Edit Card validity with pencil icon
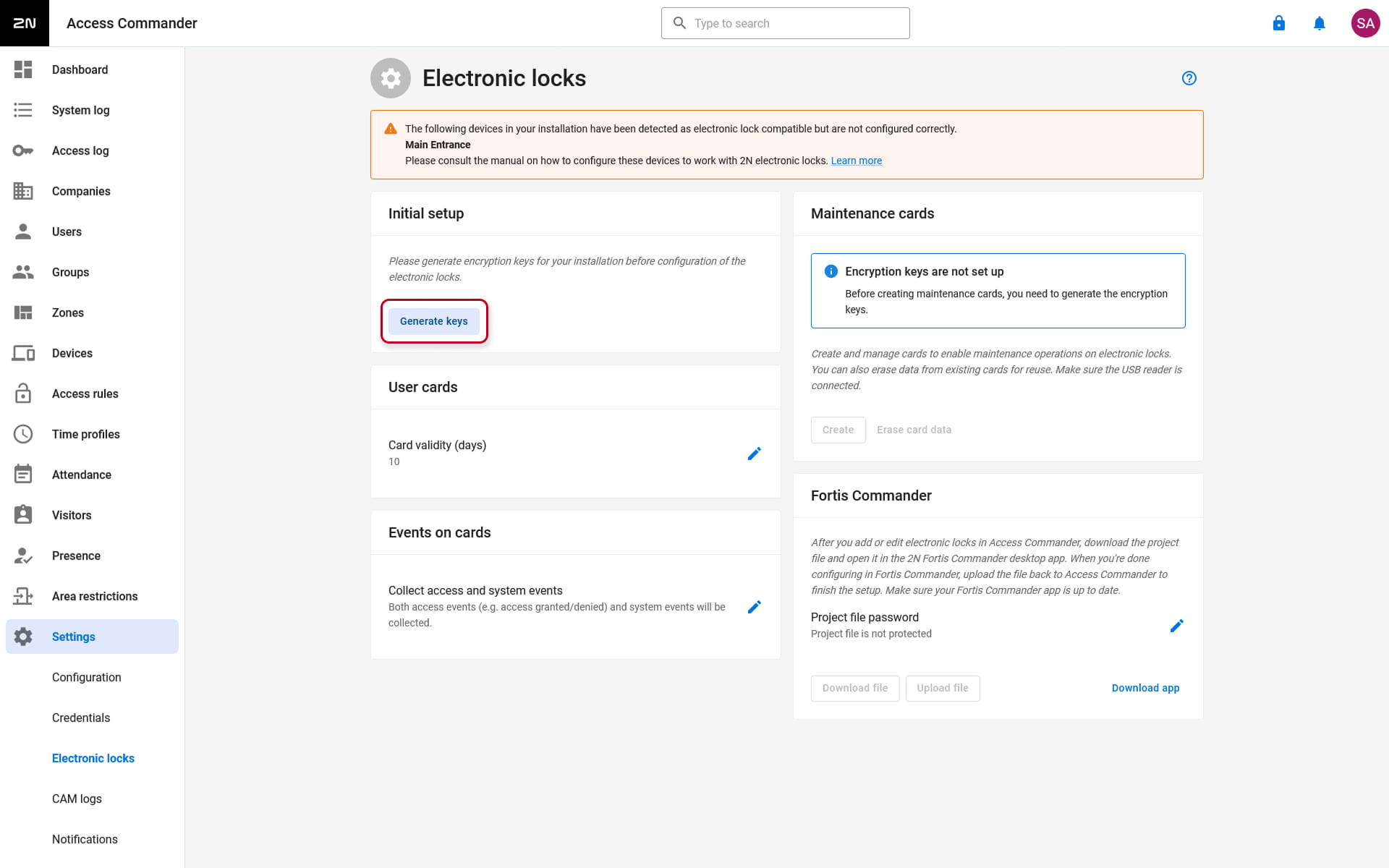Image resolution: width=1389 pixels, height=868 pixels. pyautogui.click(x=755, y=454)
